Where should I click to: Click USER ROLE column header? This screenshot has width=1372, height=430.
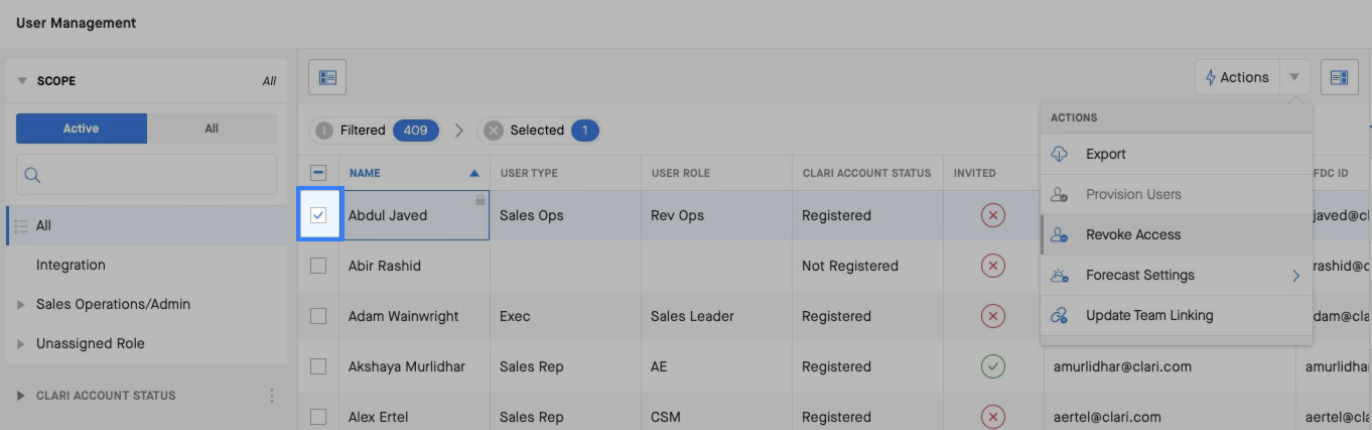[680, 173]
